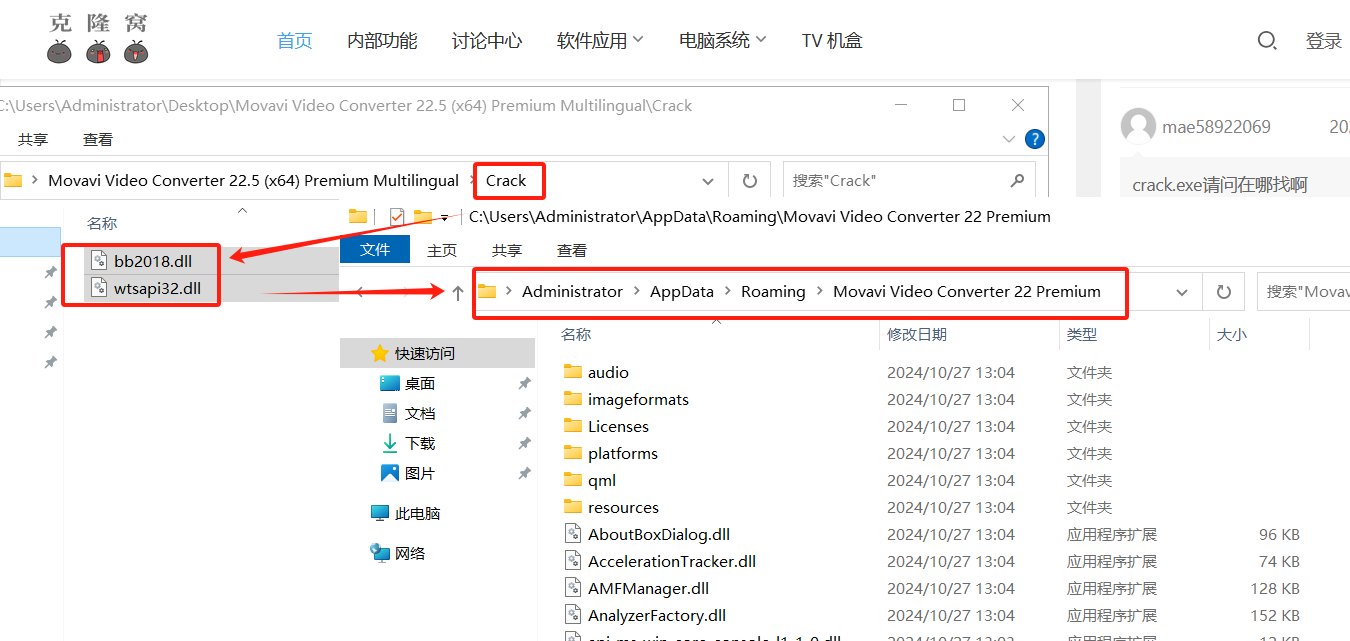Click the pin icon beside 桌面
The height and width of the screenshot is (641, 1350).
click(x=524, y=383)
